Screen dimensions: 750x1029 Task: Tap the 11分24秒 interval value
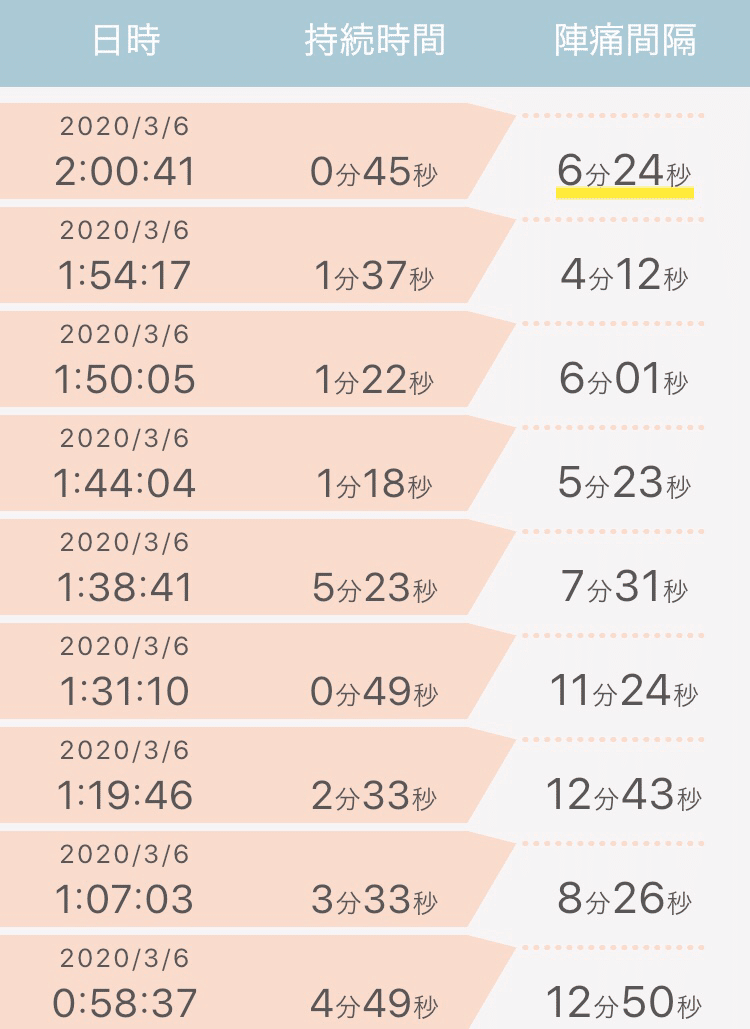(624, 691)
